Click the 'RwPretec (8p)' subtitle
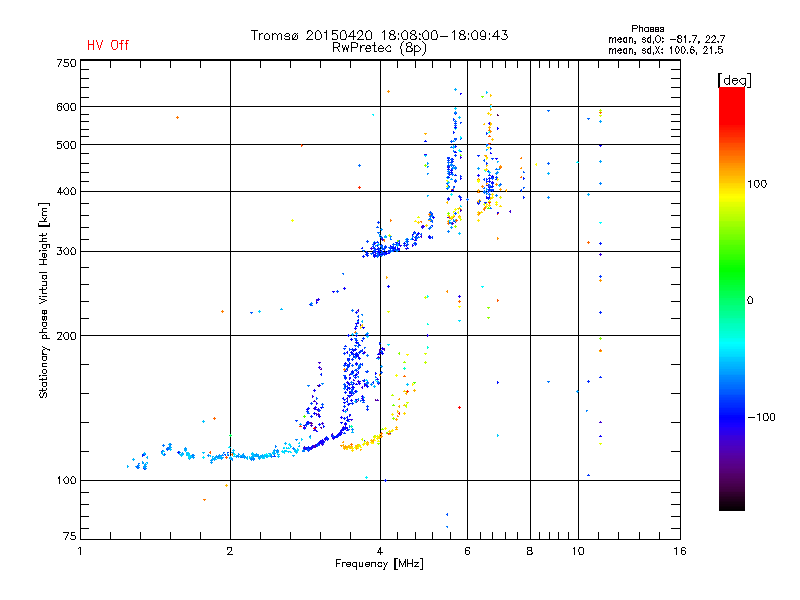800x600 pixels. 379,48
